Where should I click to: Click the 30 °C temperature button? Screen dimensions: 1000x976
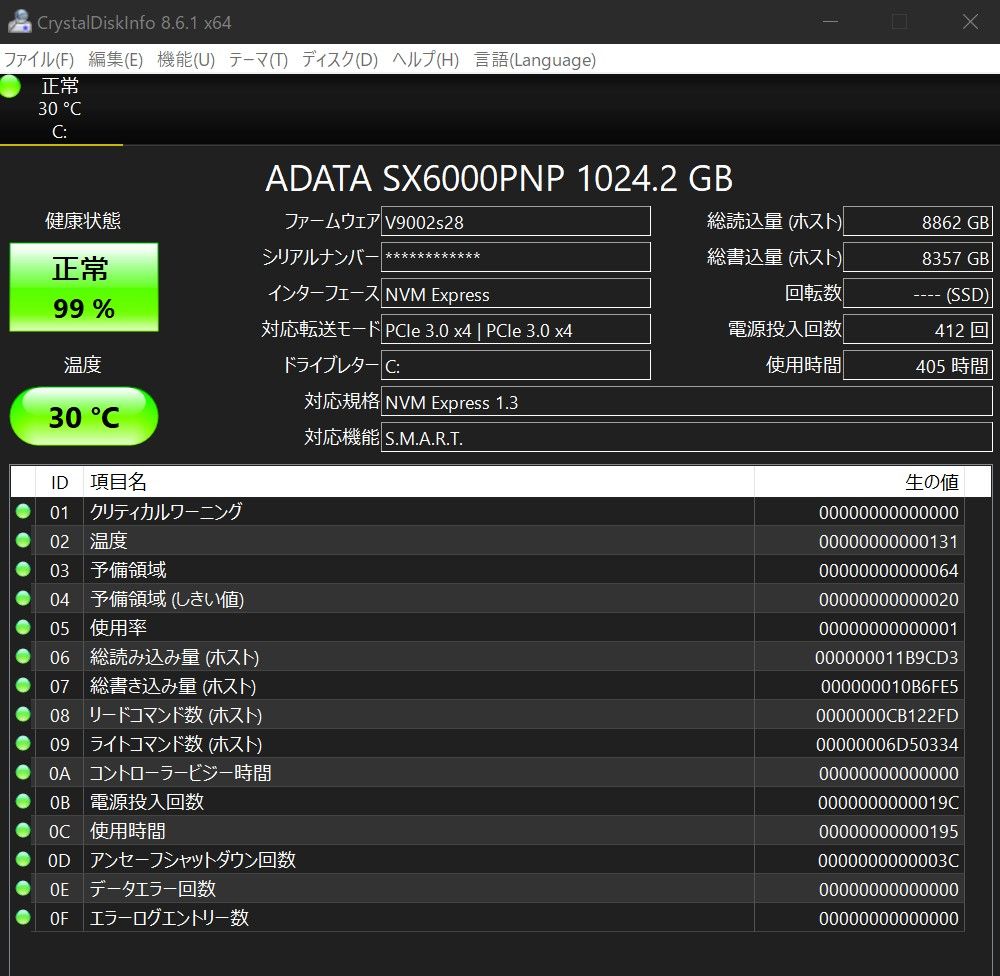coord(84,416)
